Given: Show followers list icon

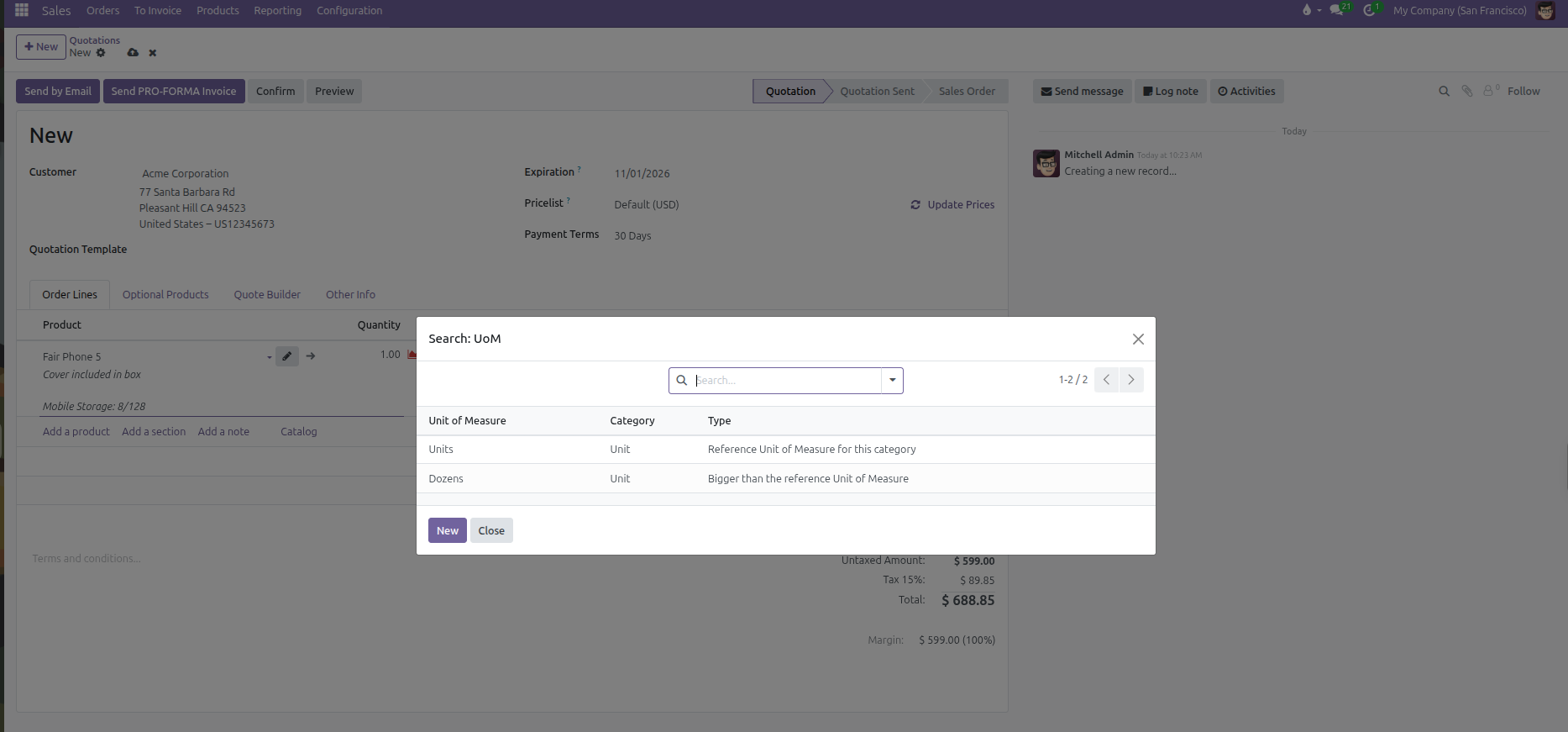Looking at the screenshot, I should click(x=1491, y=90).
